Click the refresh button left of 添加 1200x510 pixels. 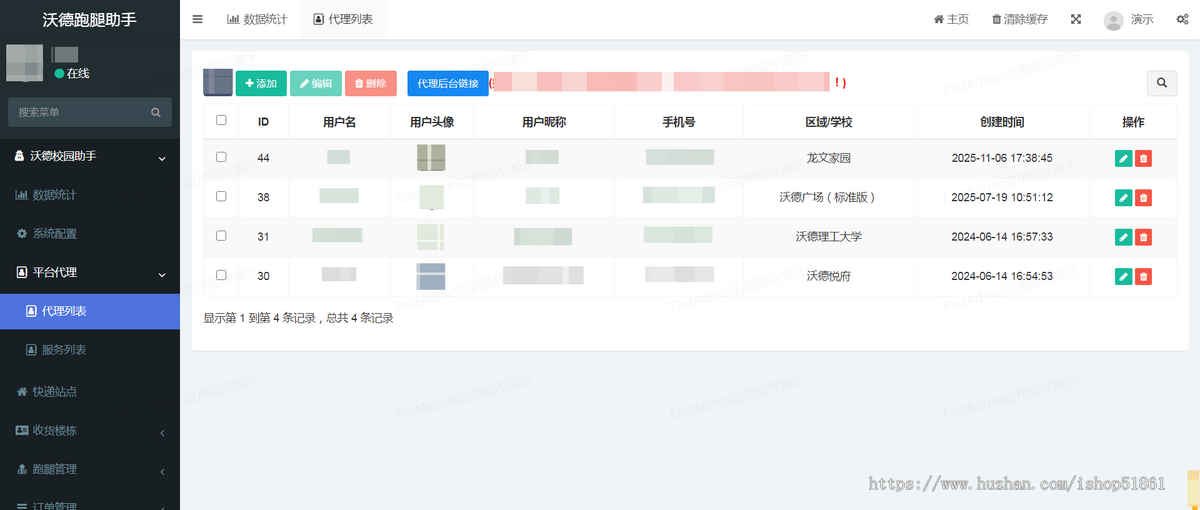click(x=217, y=83)
